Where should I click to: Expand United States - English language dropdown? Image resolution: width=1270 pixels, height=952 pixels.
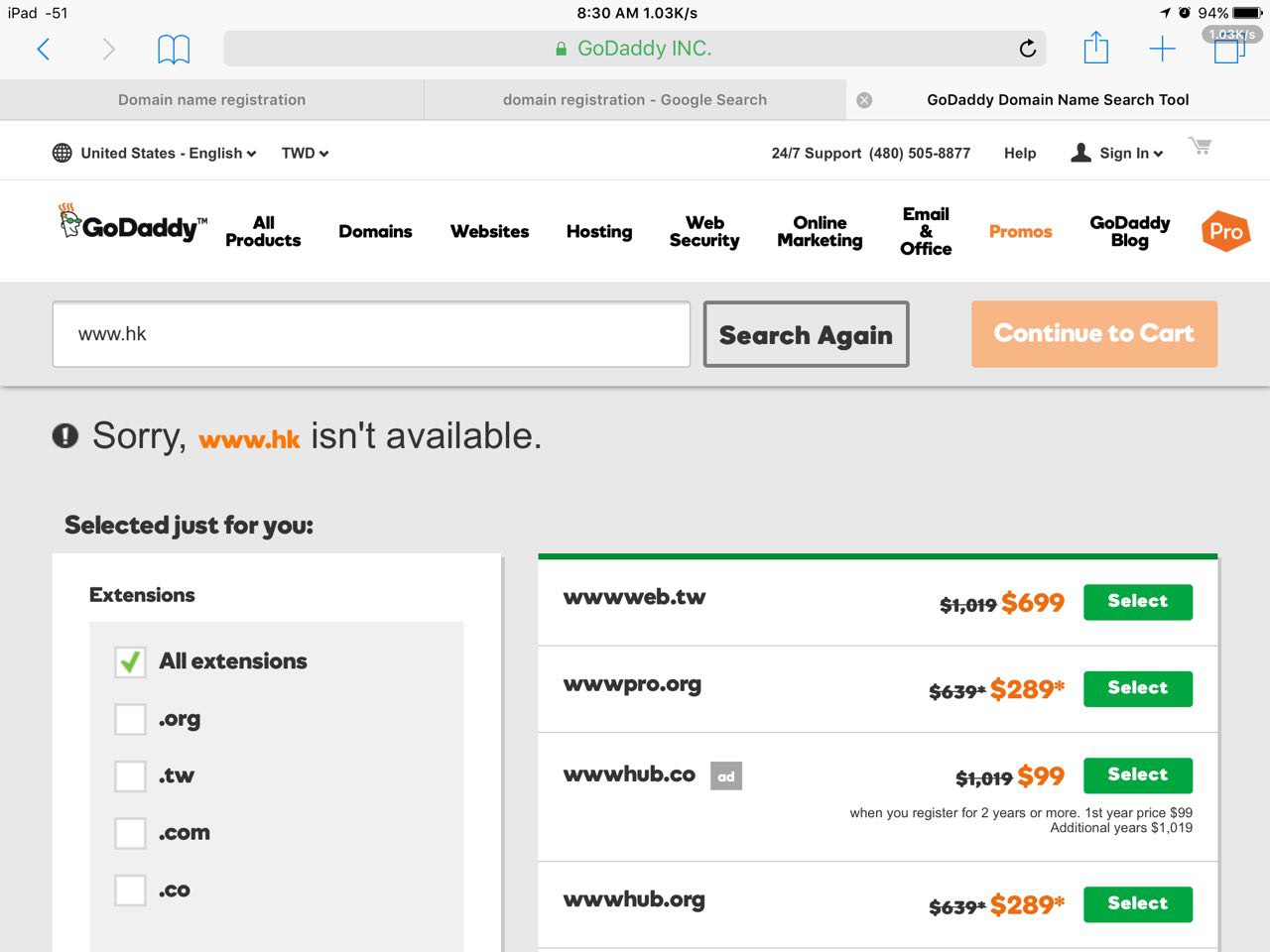point(169,153)
